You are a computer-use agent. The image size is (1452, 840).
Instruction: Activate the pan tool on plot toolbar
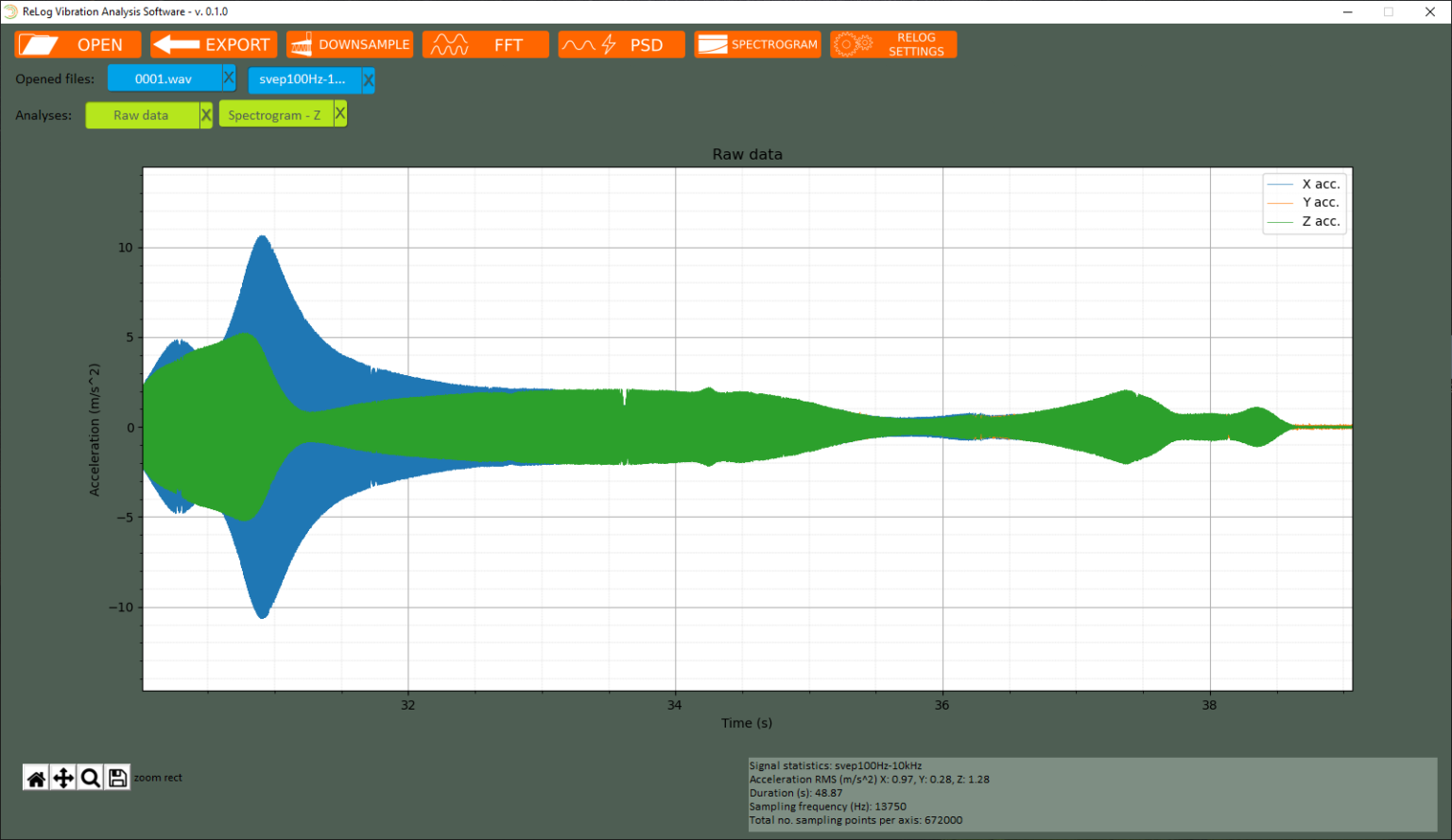click(x=62, y=778)
